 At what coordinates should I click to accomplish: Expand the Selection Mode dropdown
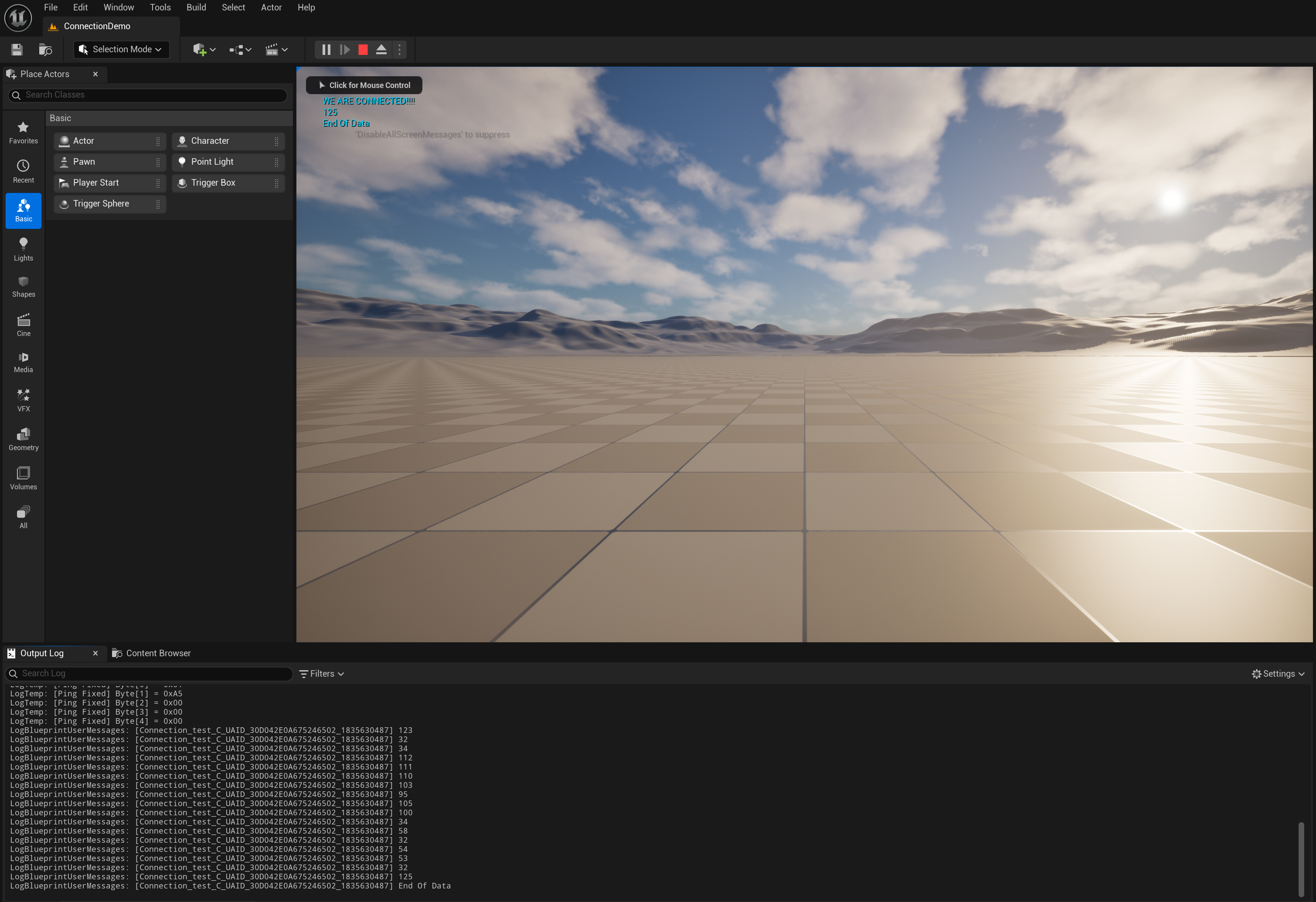[121, 50]
